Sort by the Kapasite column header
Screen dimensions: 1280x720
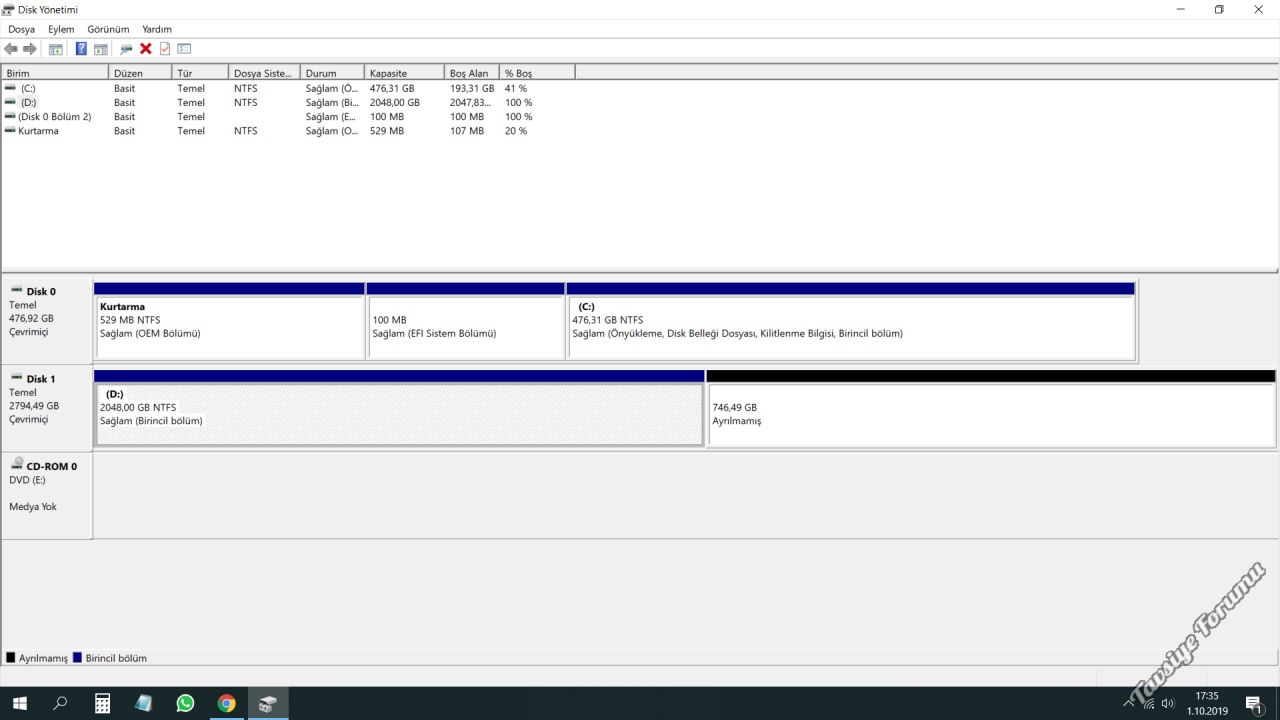point(404,73)
